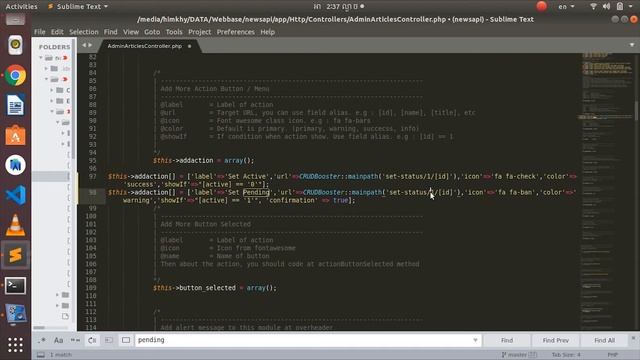Launch Google Chrome from the dock
Viewport: 640px width, 360px height.
pos(15,76)
